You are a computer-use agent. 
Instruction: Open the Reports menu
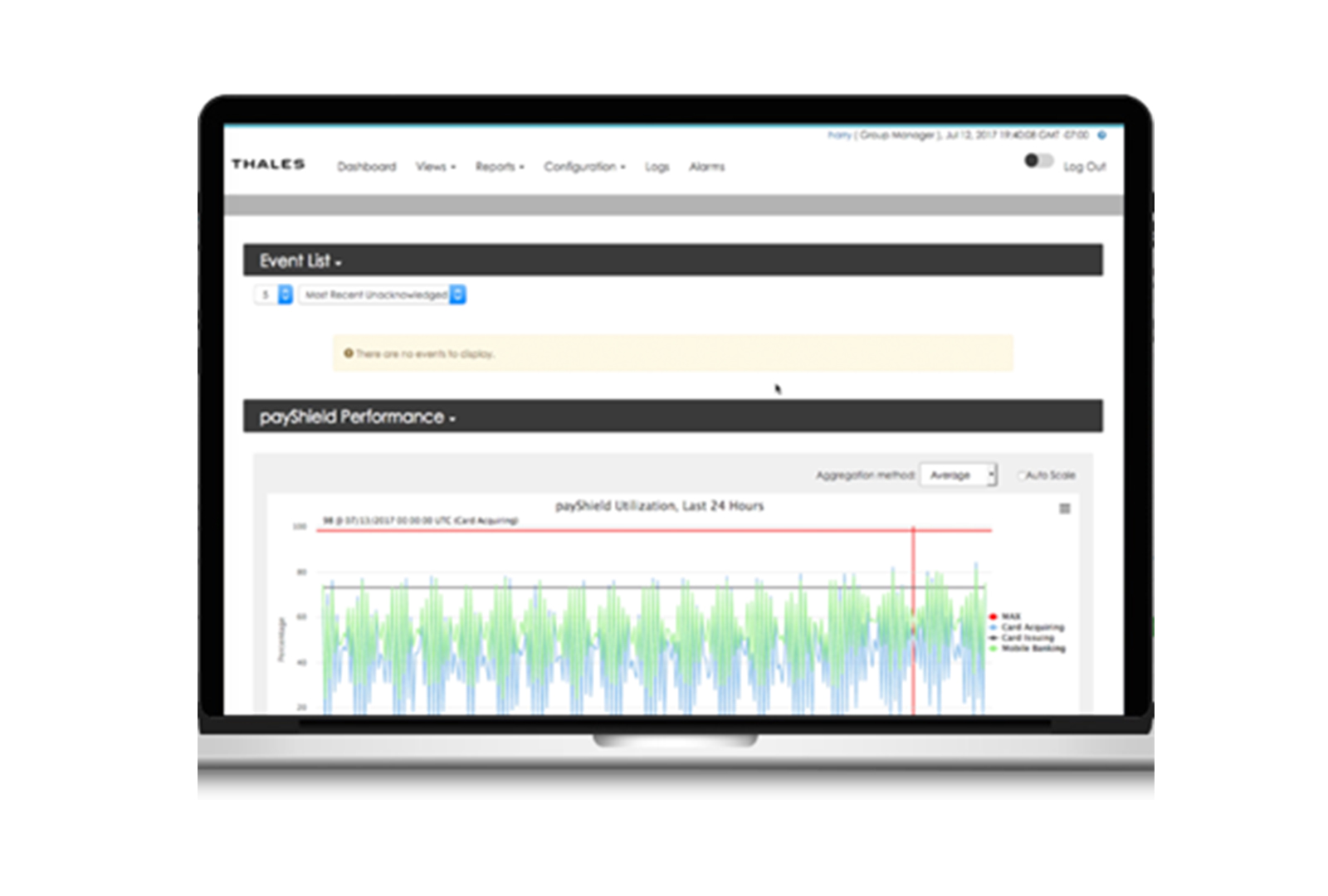click(499, 167)
